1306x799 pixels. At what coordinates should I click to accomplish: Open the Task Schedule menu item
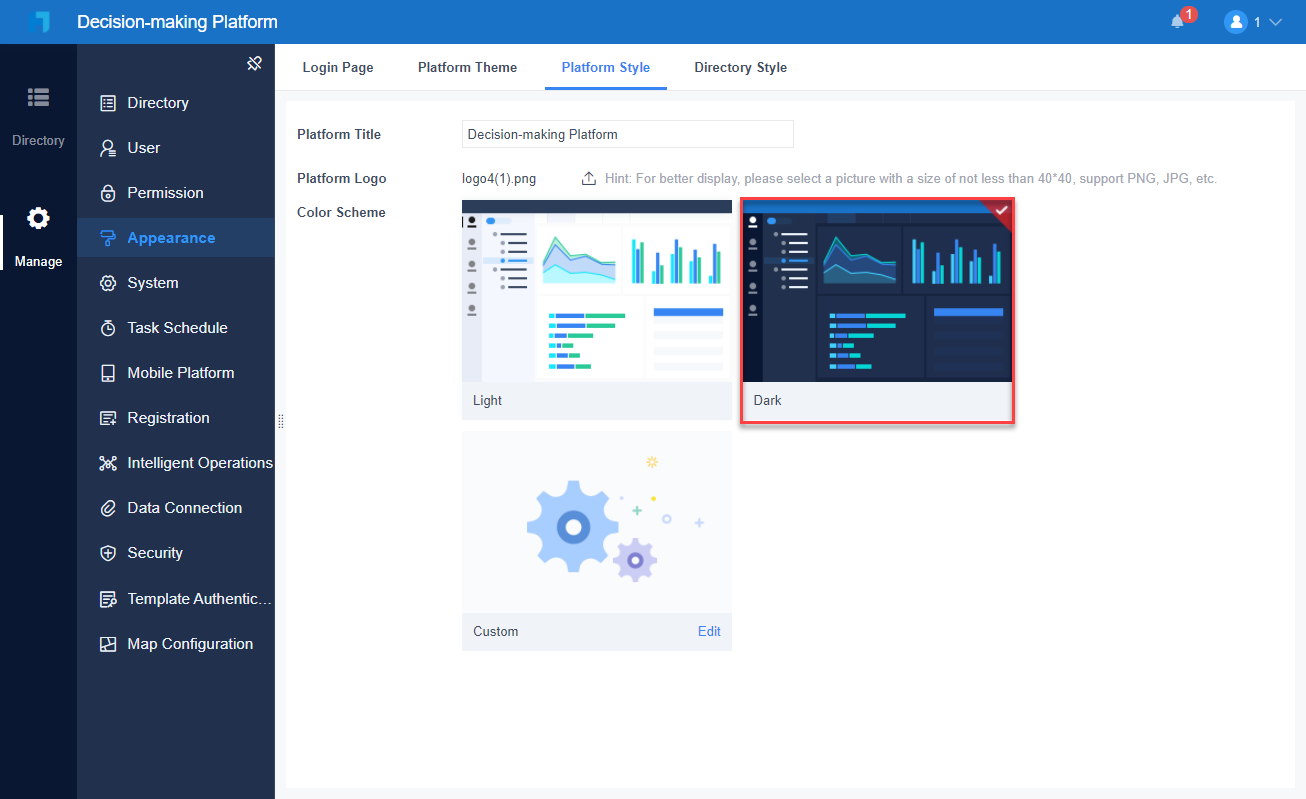click(x=176, y=328)
